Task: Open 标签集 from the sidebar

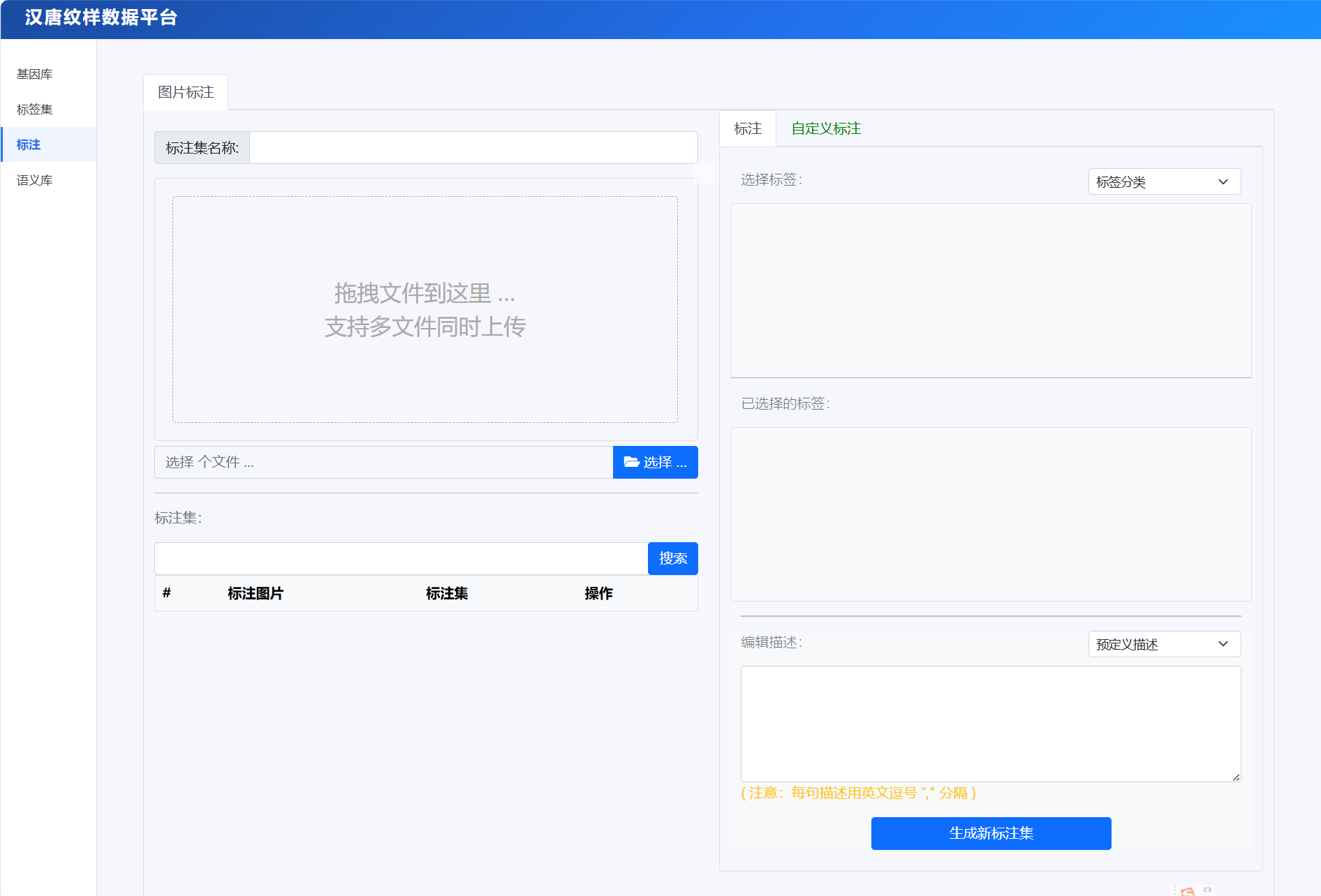Action: [x=35, y=110]
